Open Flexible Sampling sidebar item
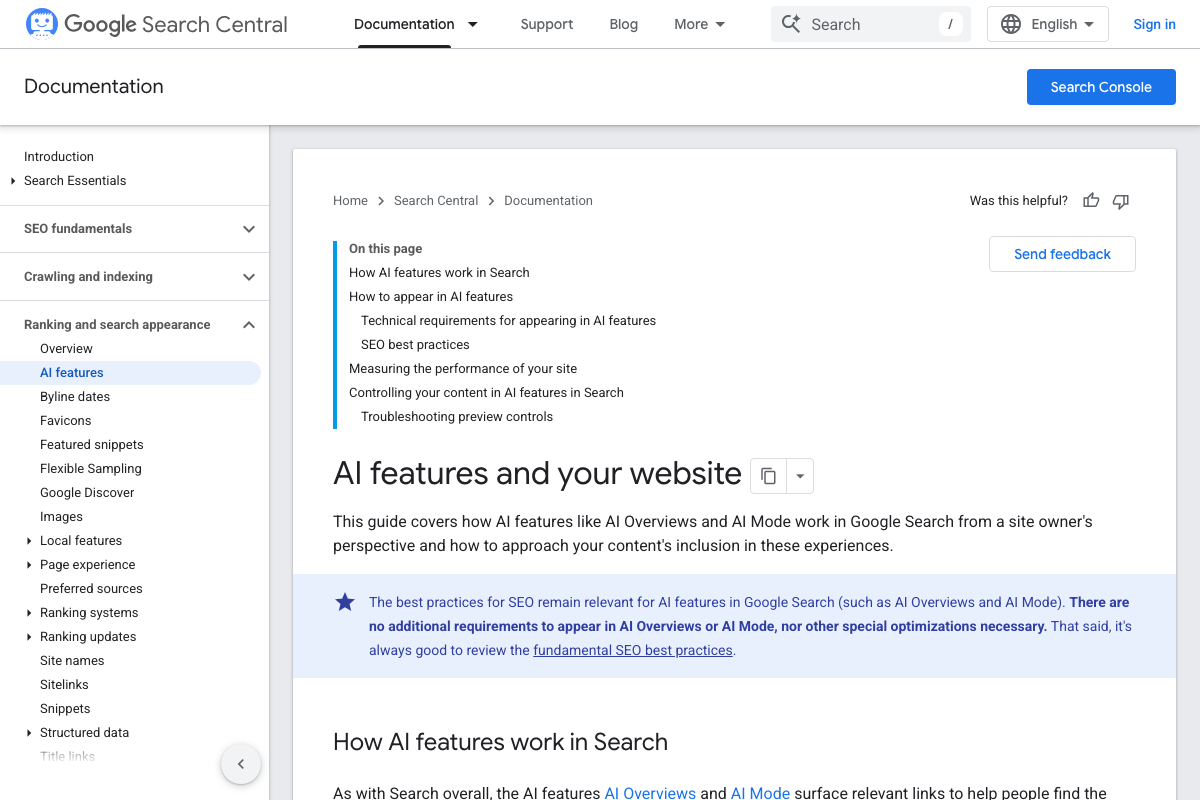Viewport: 1200px width, 800px height. 91,469
